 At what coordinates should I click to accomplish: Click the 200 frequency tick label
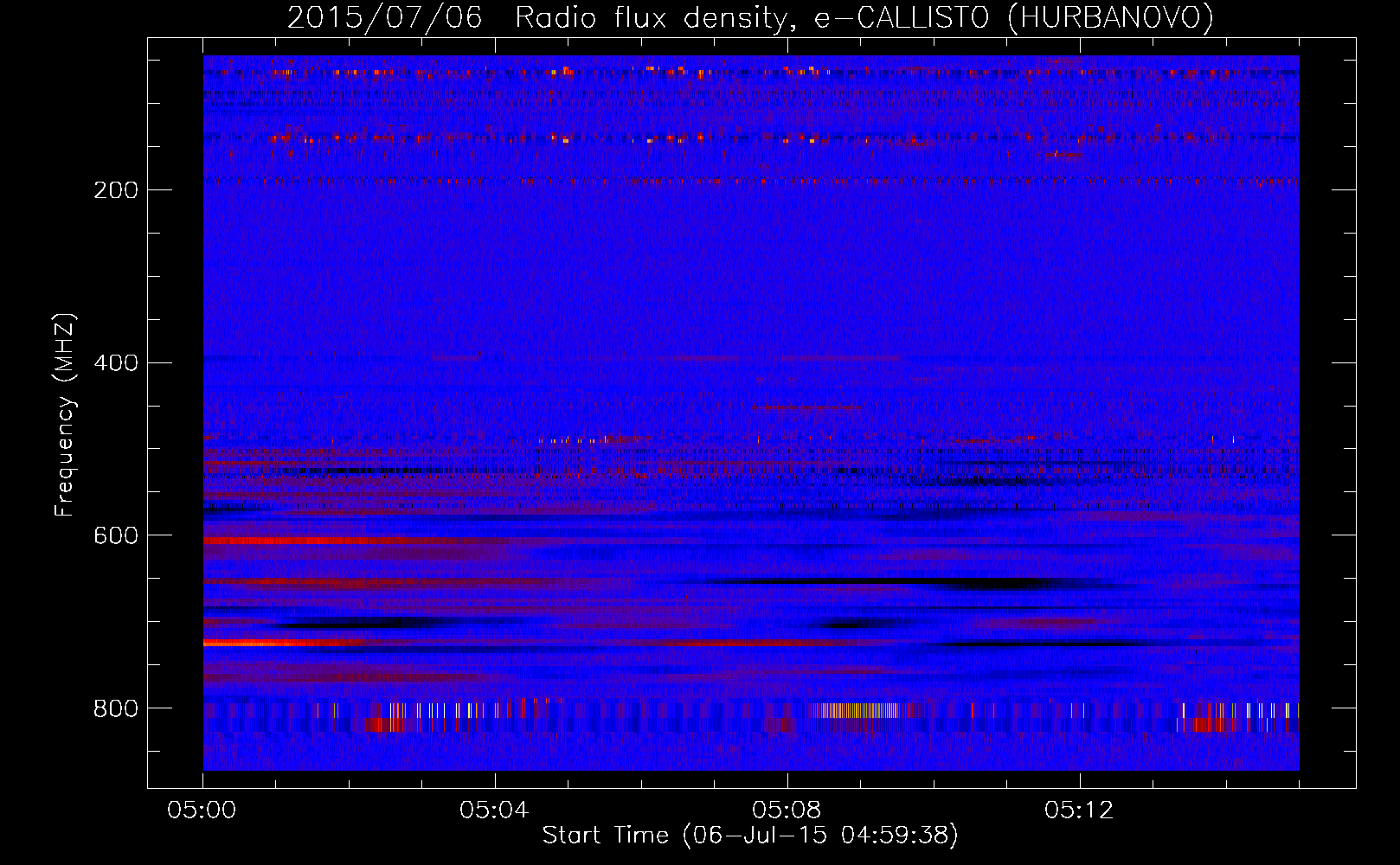(116, 190)
